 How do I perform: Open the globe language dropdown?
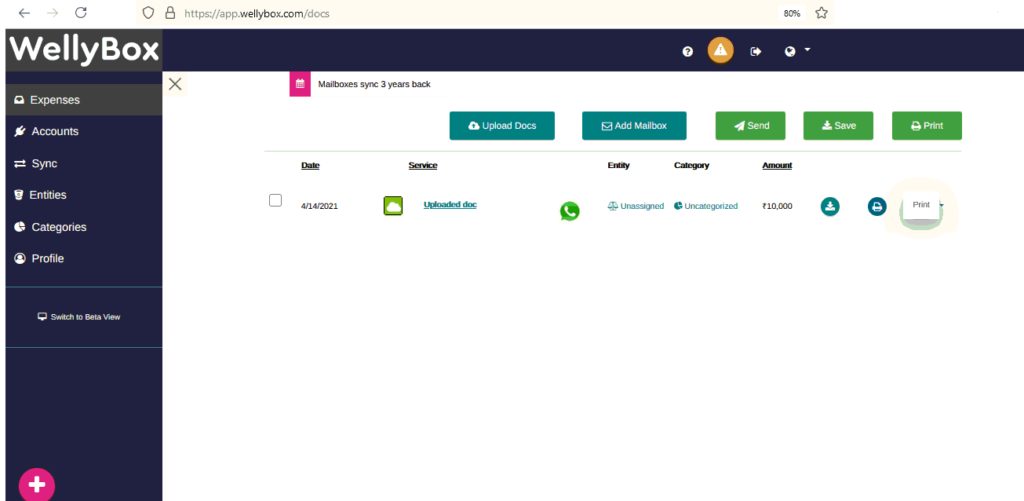point(797,51)
